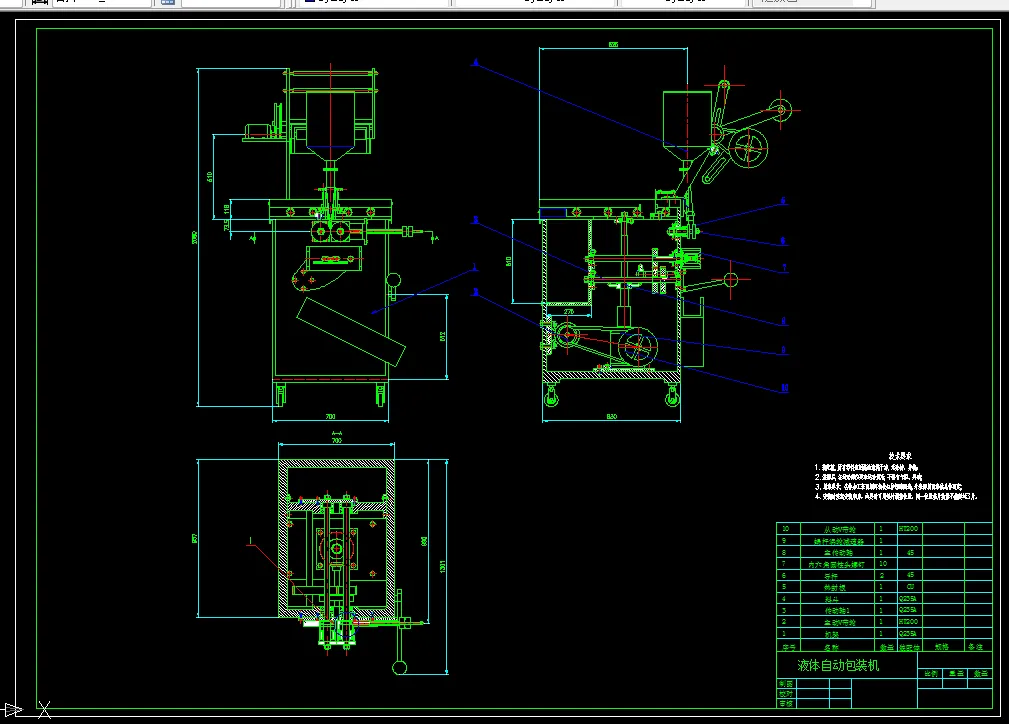Pick the 625 dimension above the side view
The width and height of the screenshot is (1009, 724).
[x=613, y=44]
